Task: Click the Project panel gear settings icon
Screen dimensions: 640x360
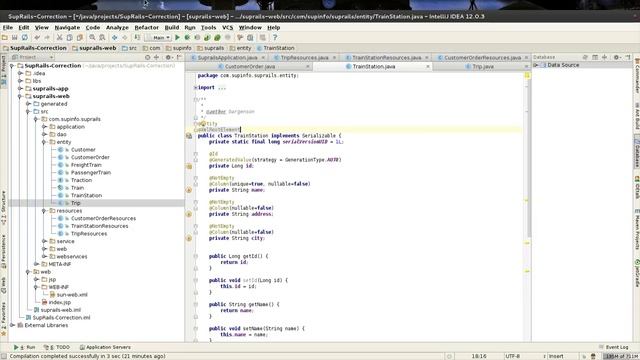Action: pos(168,58)
